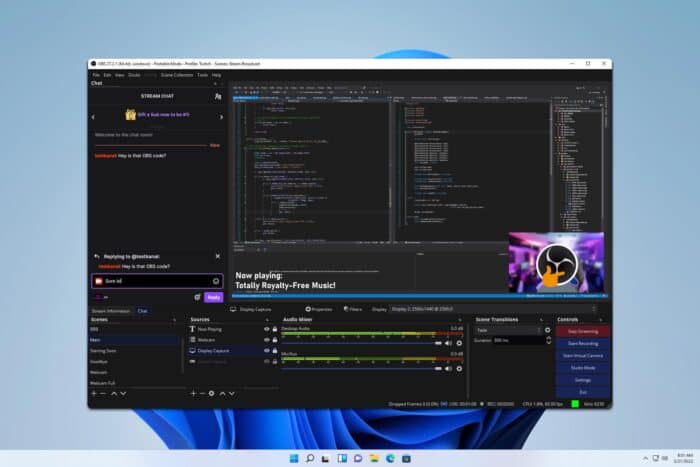This screenshot has height=467, width=700.
Task: Toggle visibility of Webcam source
Action: [267, 340]
